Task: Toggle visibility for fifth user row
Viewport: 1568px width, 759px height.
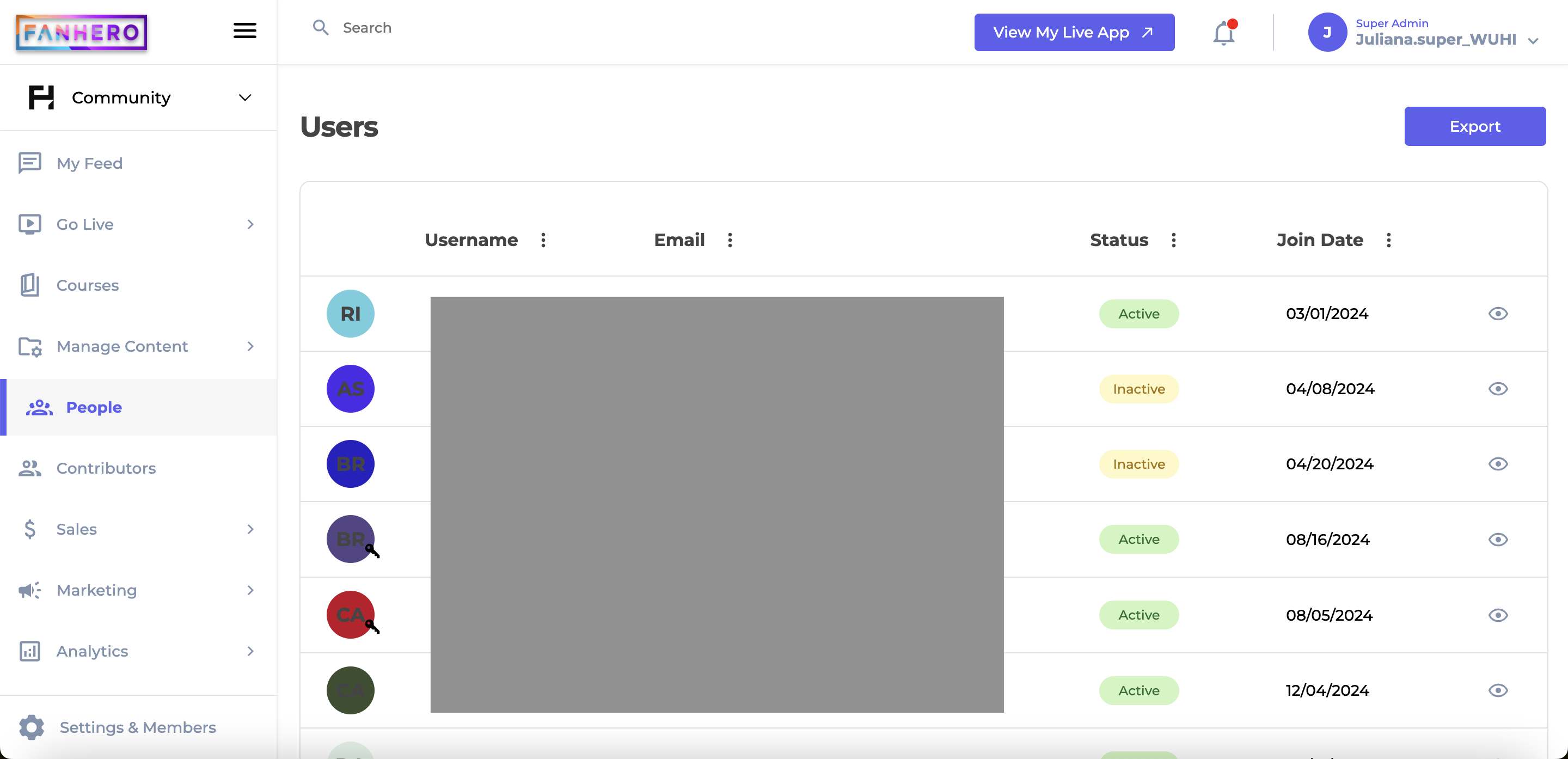Action: pos(1498,615)
